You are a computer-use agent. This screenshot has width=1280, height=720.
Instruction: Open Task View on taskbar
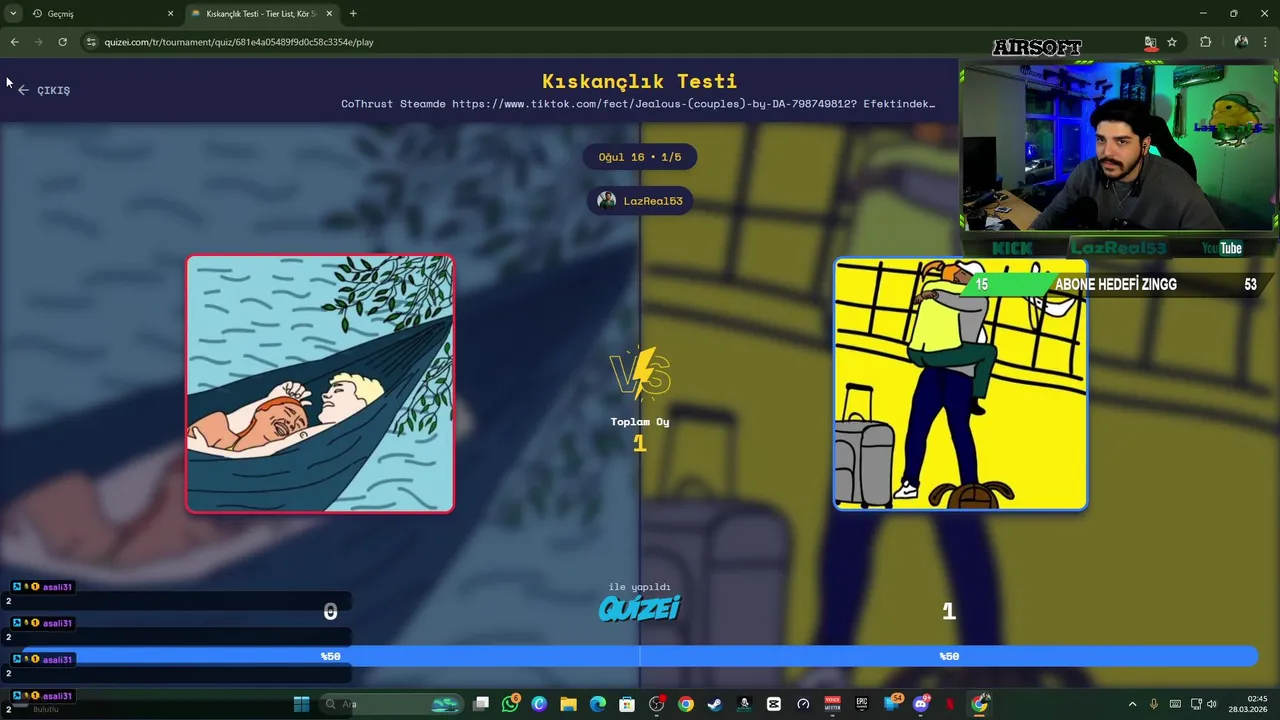point(481,704)
